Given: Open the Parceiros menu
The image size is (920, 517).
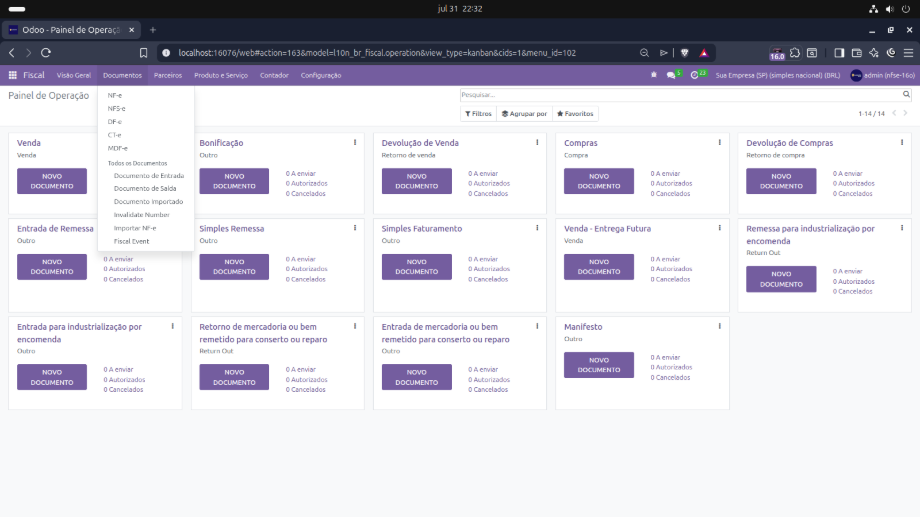Looking at the screenshot, I should pos(168,75).
